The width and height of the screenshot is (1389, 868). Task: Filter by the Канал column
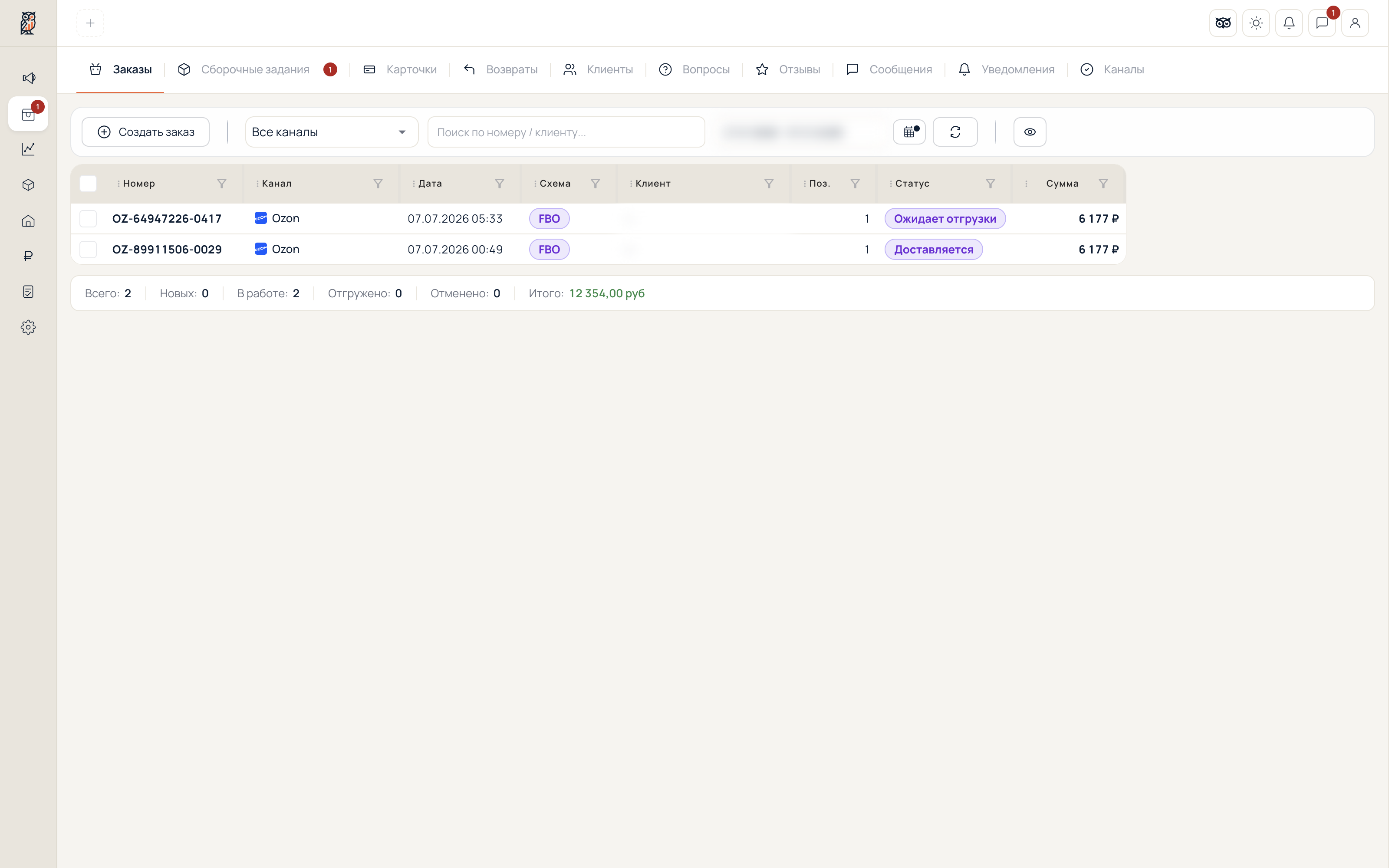point(378,184)
